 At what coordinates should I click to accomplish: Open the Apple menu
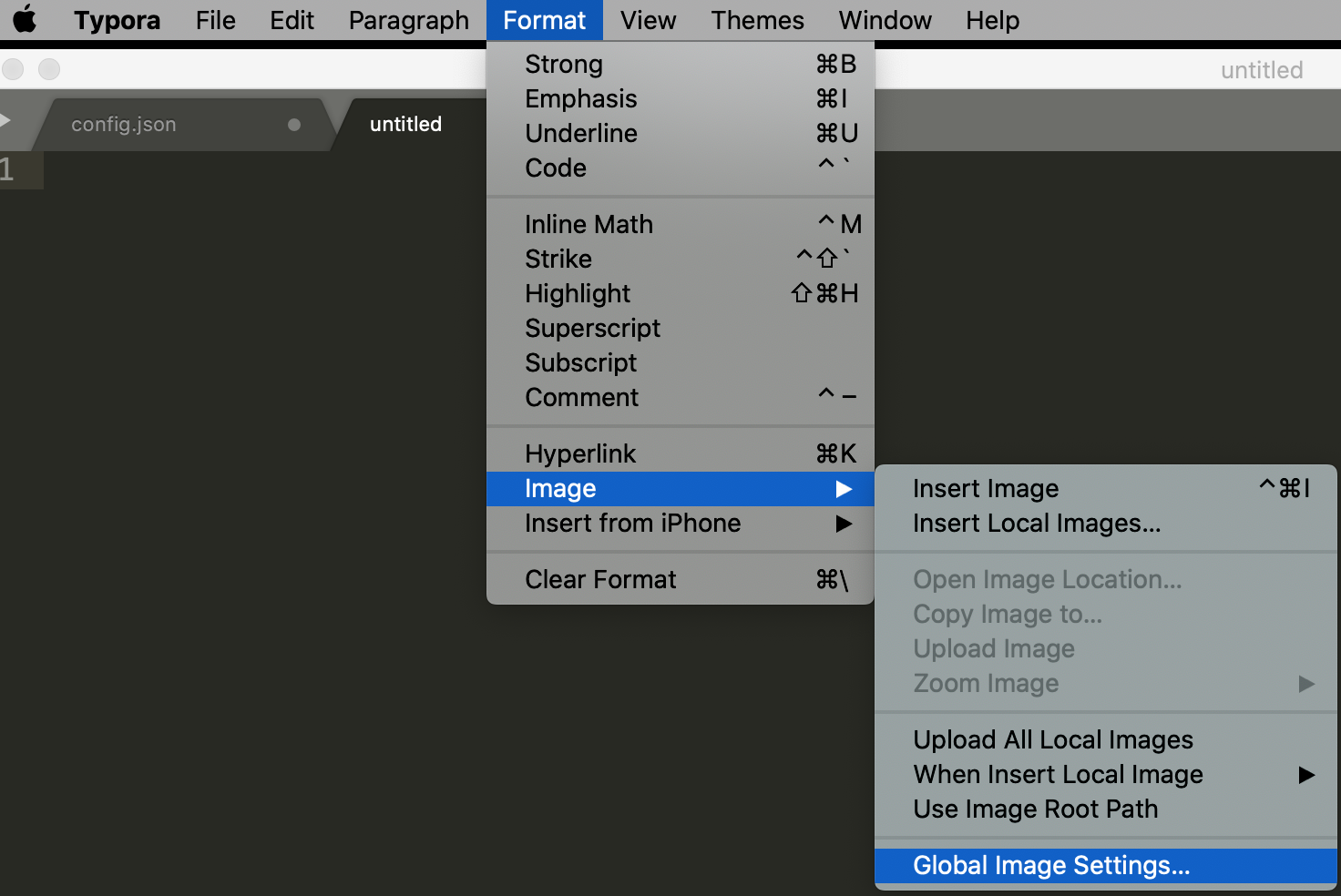tap(25, 20)
